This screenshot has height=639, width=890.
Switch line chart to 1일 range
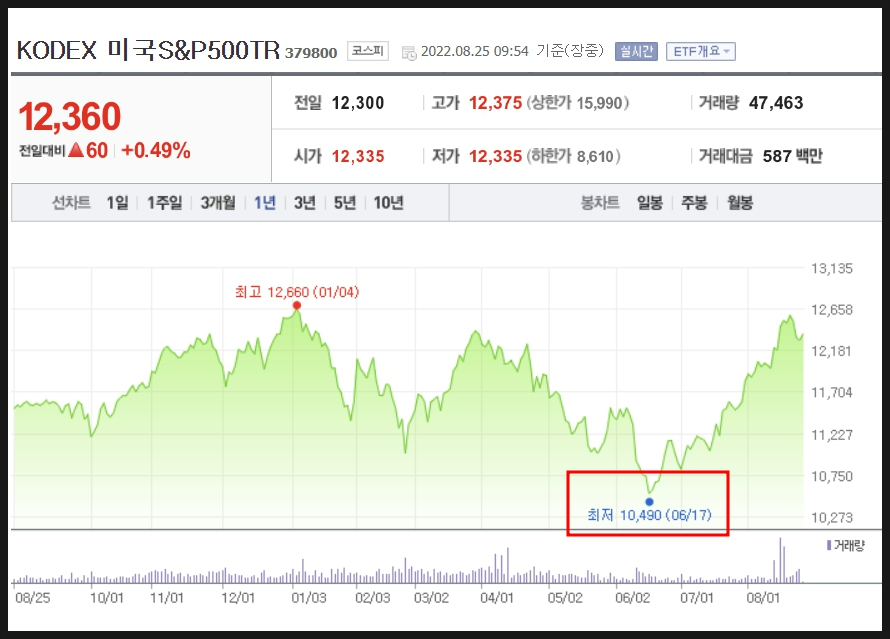117,203
